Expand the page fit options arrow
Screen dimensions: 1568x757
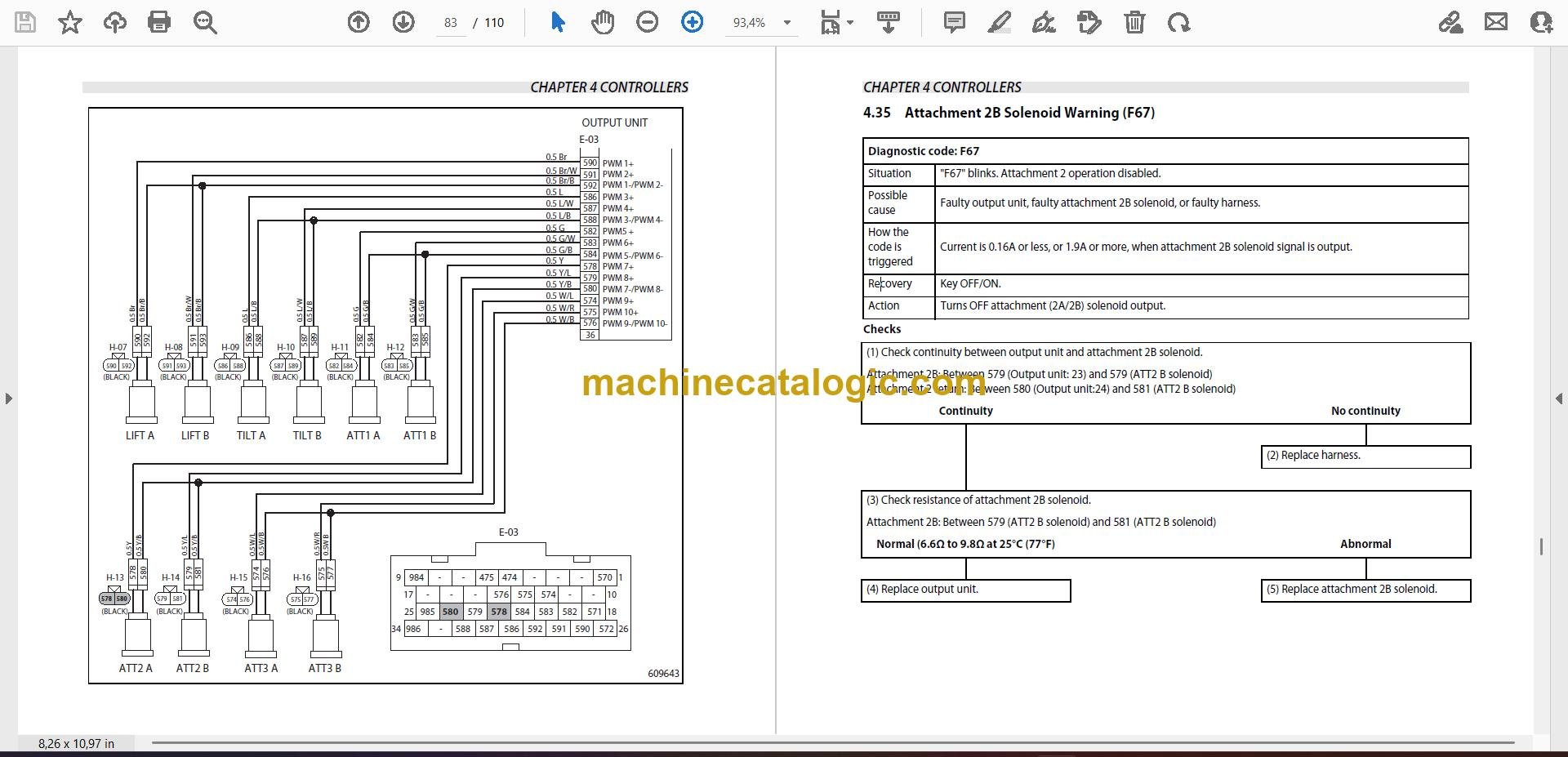click(x=850, y=23)
